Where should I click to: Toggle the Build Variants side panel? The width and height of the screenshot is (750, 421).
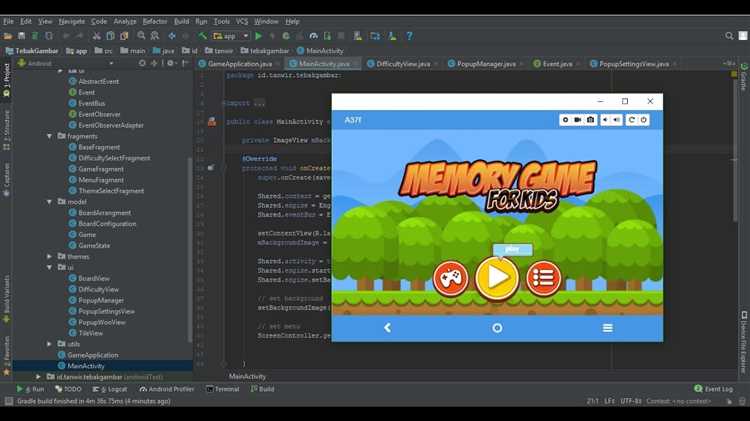(x=6, y=294)
